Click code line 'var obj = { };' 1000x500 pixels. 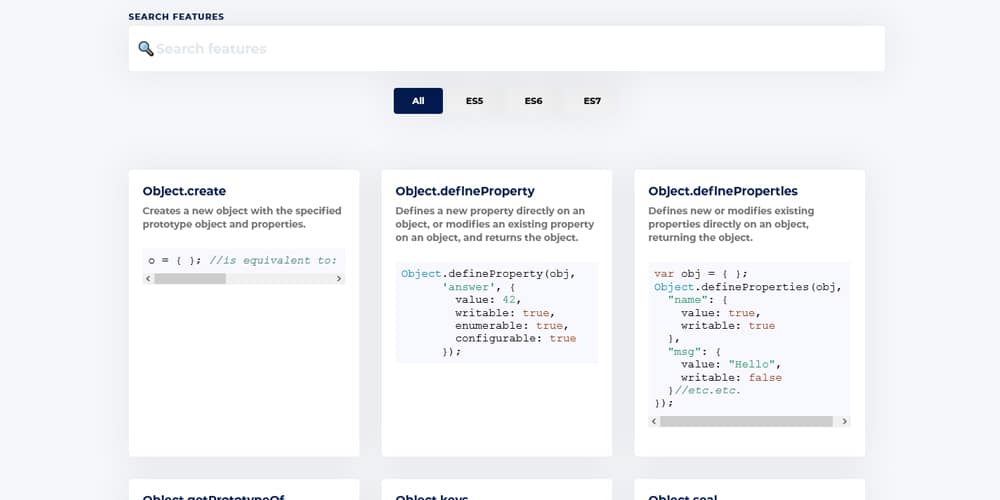tap(701, 274)
